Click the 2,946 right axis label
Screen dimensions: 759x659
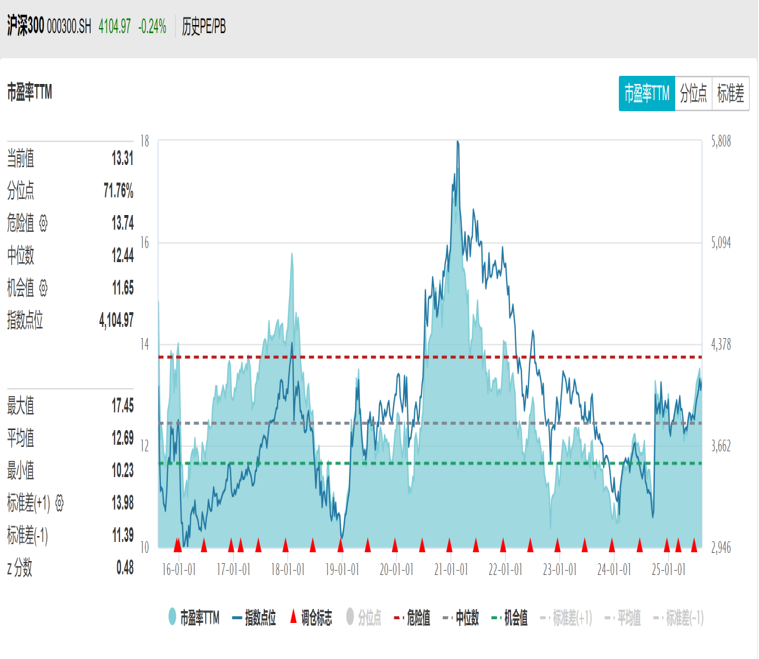721,547
